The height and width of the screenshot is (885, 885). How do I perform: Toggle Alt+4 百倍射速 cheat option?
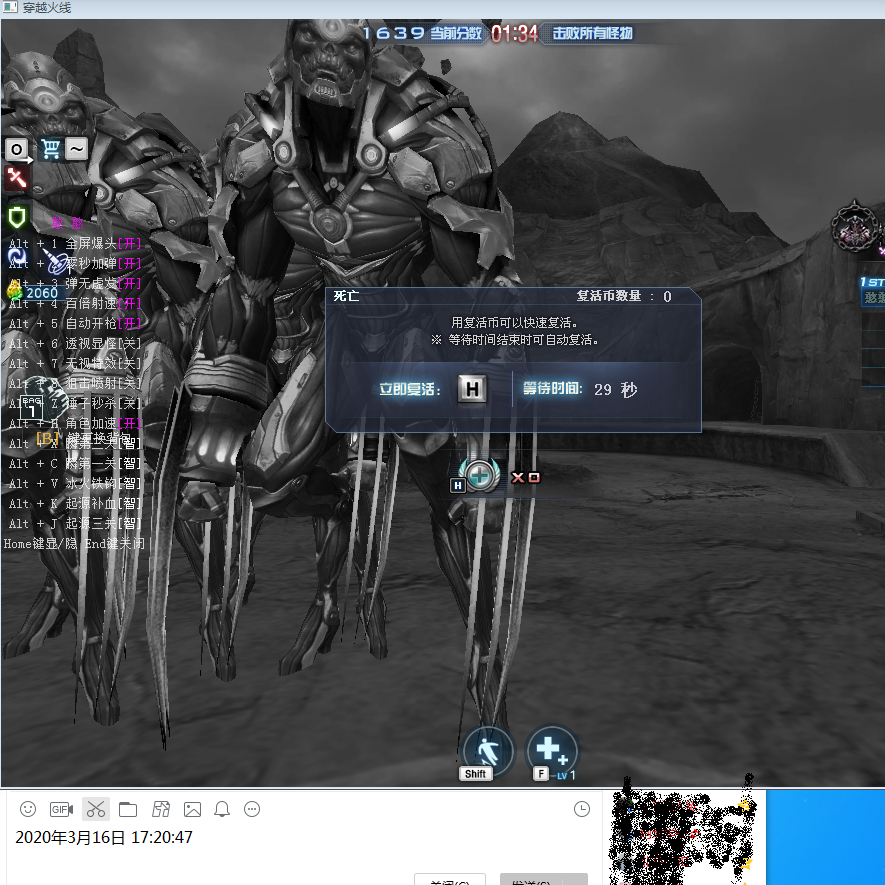pos(75,303)
